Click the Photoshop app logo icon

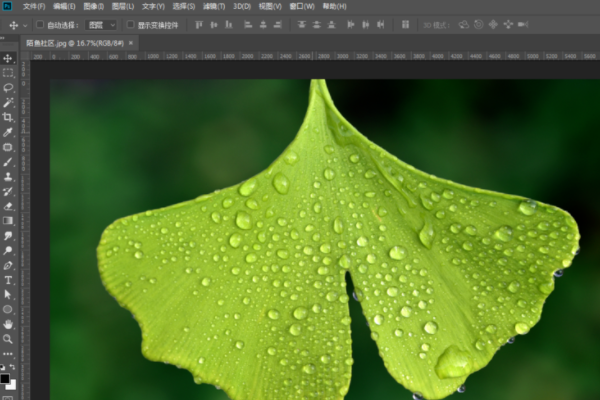click(7, 6)
